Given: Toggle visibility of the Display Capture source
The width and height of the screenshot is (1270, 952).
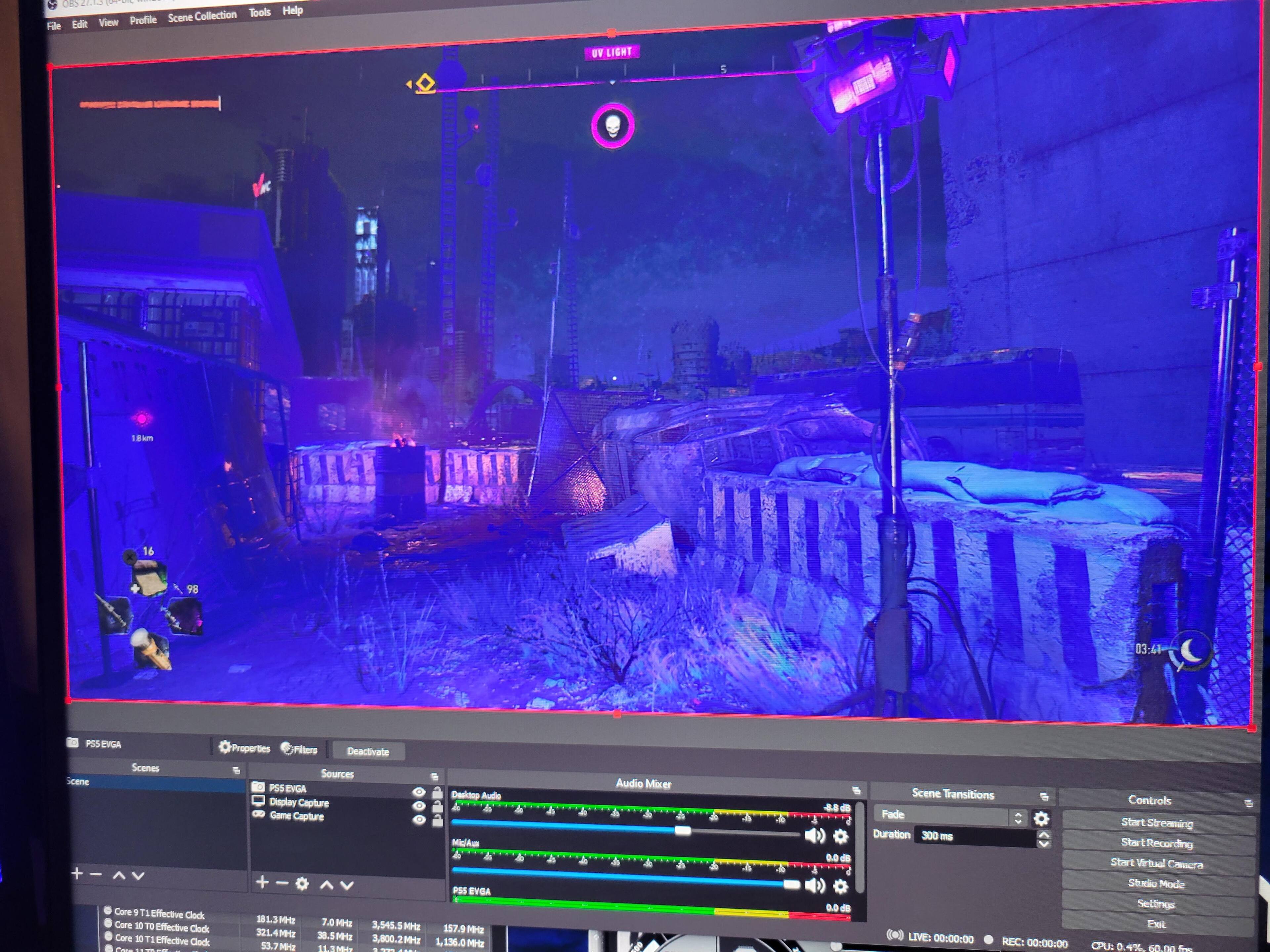Looking at the screenshot, I should pyautogui.click(x=419, y=806).
